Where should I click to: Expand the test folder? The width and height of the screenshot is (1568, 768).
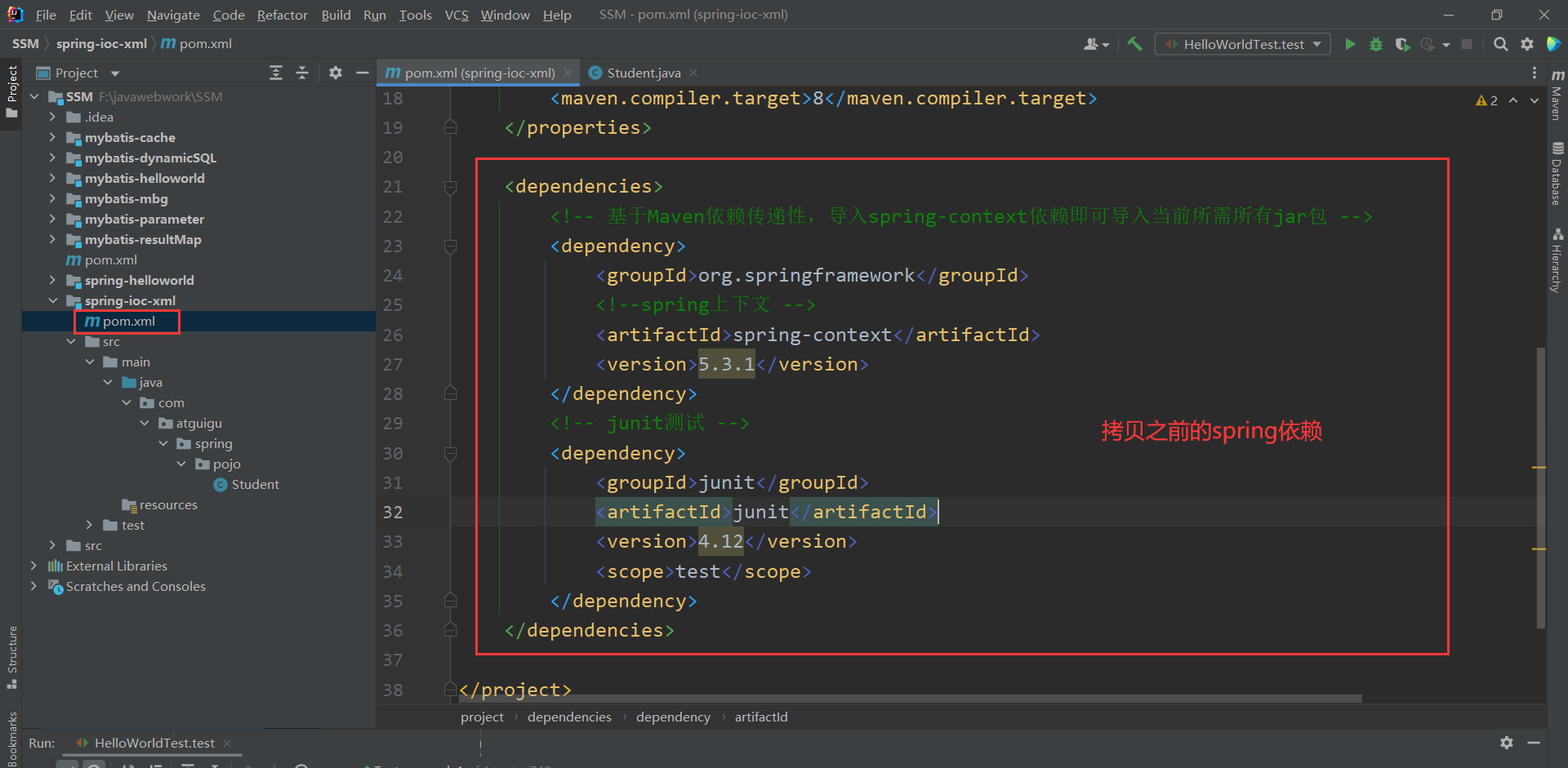tap(89, 525)
